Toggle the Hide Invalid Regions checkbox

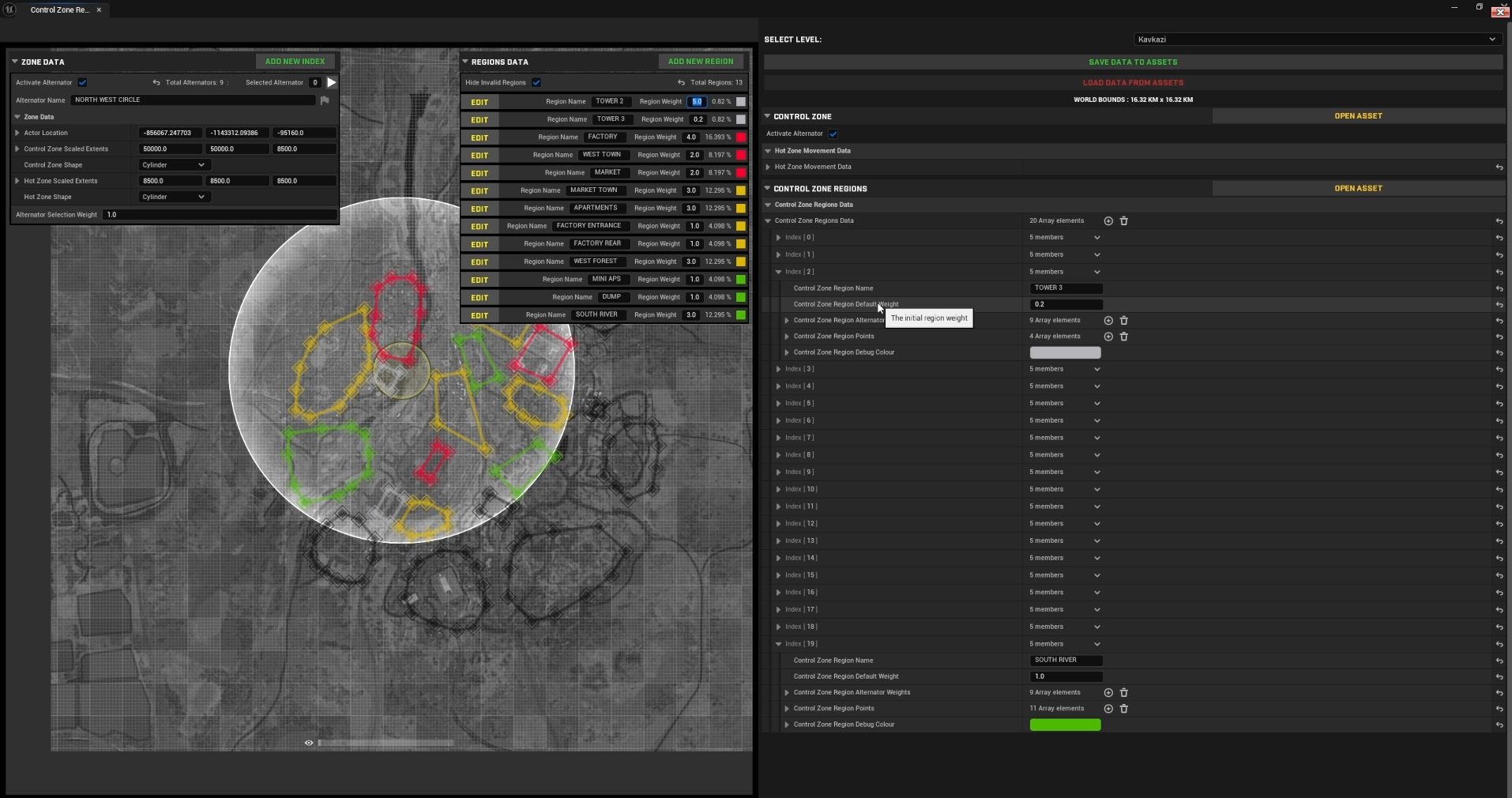(x=536, y=83)
